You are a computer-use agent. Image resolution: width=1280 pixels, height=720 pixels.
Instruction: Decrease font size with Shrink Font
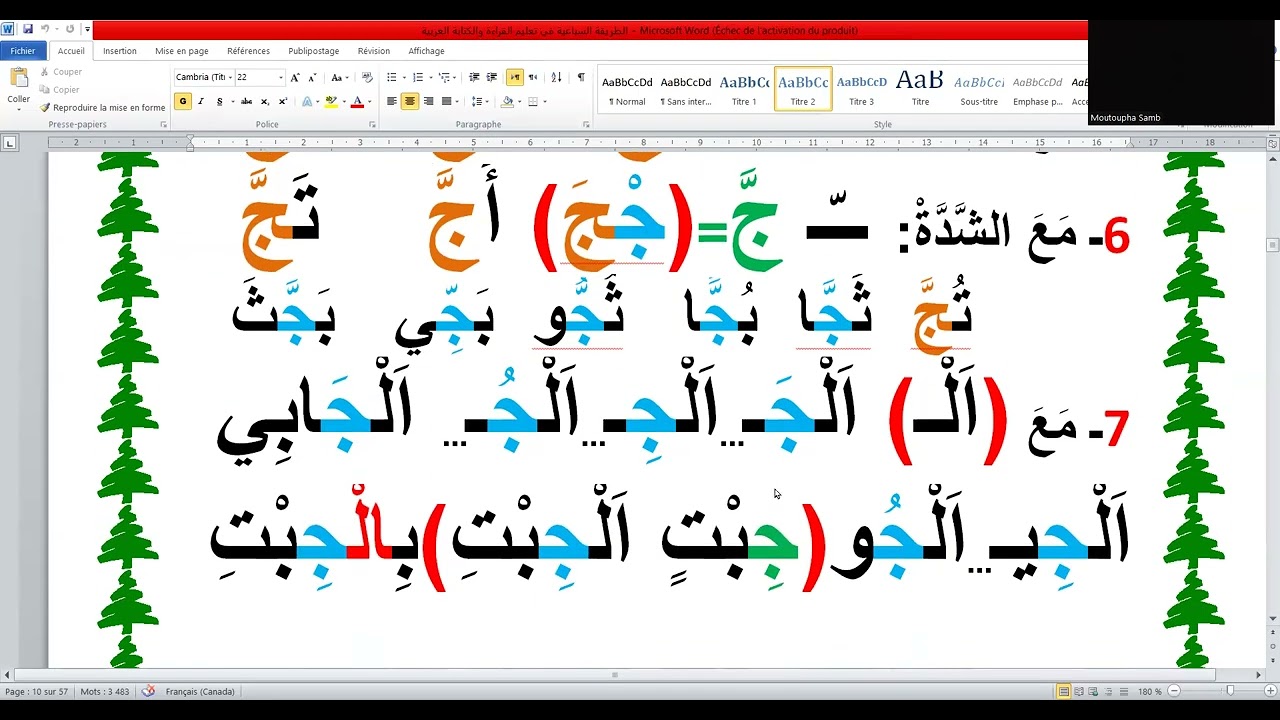tap(312, 77)
